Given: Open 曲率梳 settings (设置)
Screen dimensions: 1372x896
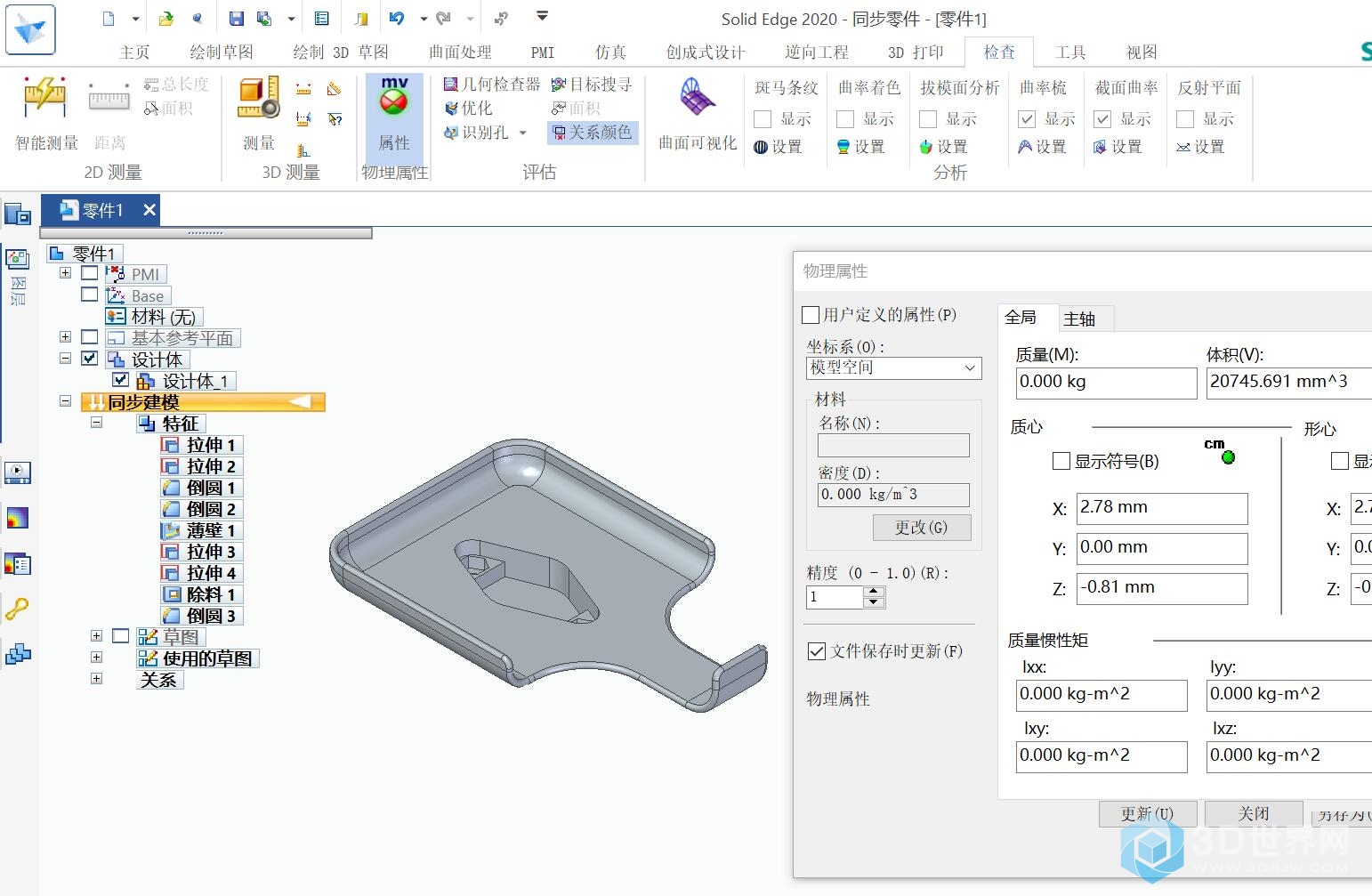Looking at the screenshot, I should pos(1042,147).
